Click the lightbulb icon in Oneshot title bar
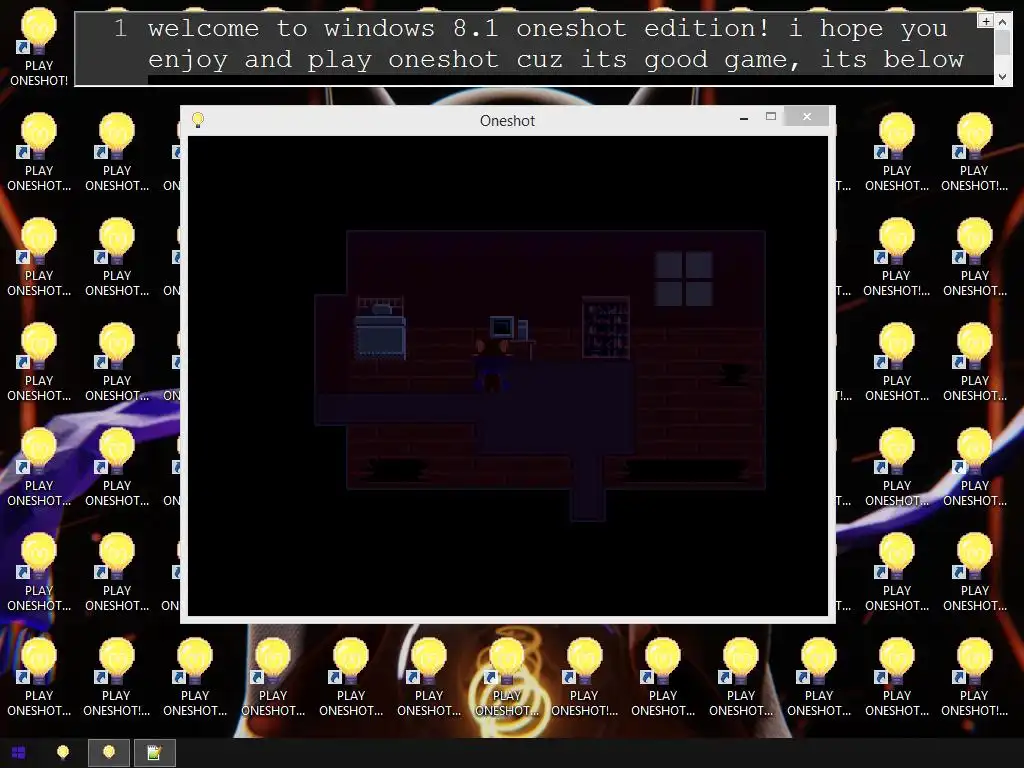Screen dimensions: 1024x768 tap(198, 120)
